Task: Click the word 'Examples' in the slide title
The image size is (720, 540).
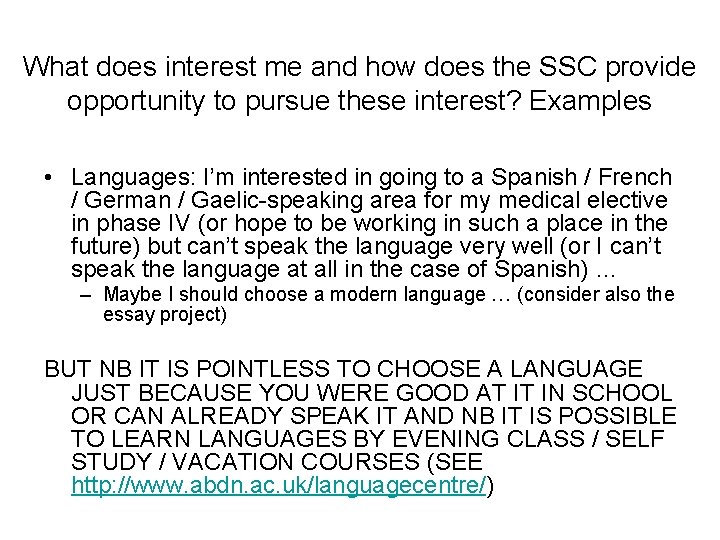Action: pos(590,101)
